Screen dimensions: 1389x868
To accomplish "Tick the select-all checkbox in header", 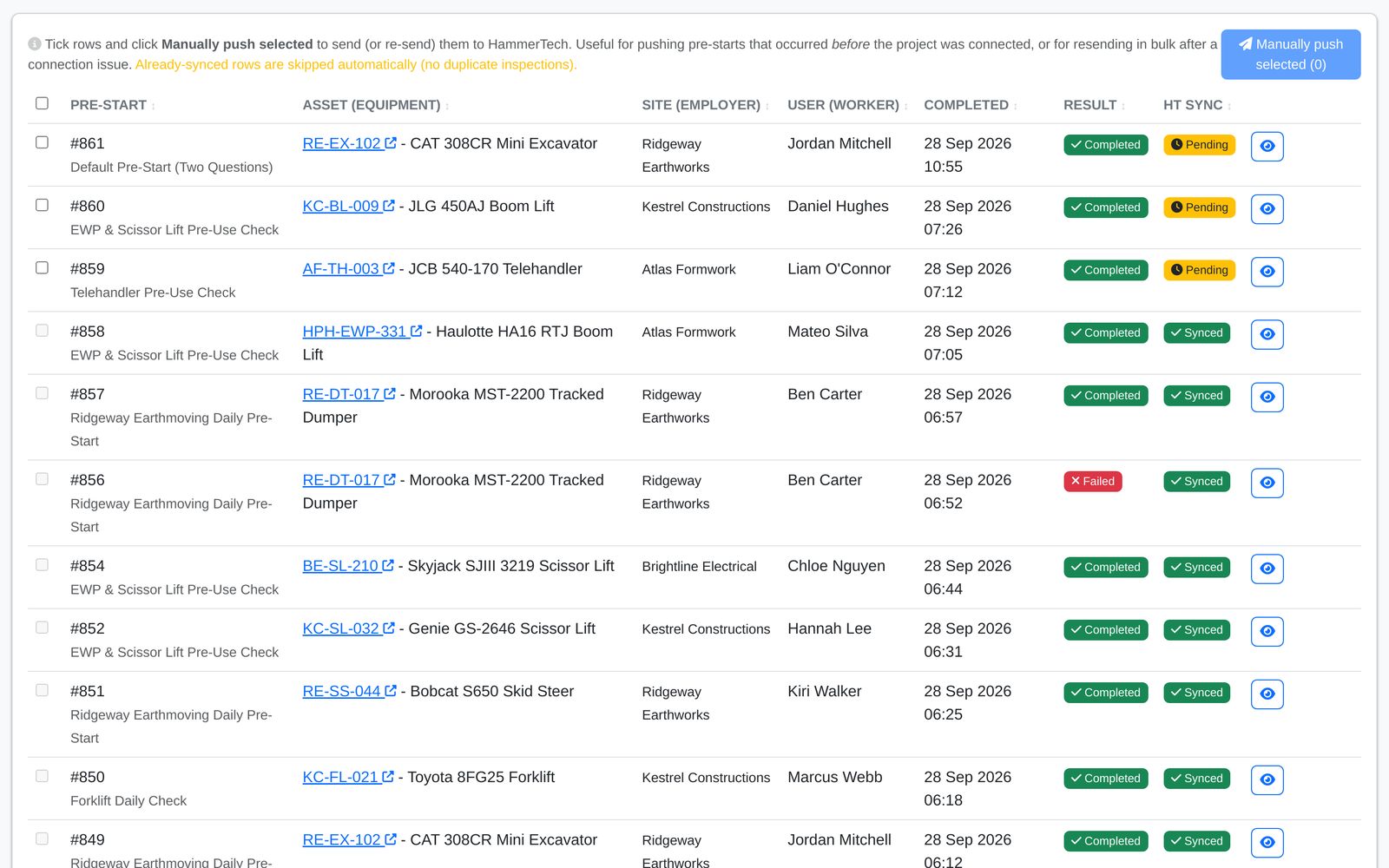I will (42, 103).
